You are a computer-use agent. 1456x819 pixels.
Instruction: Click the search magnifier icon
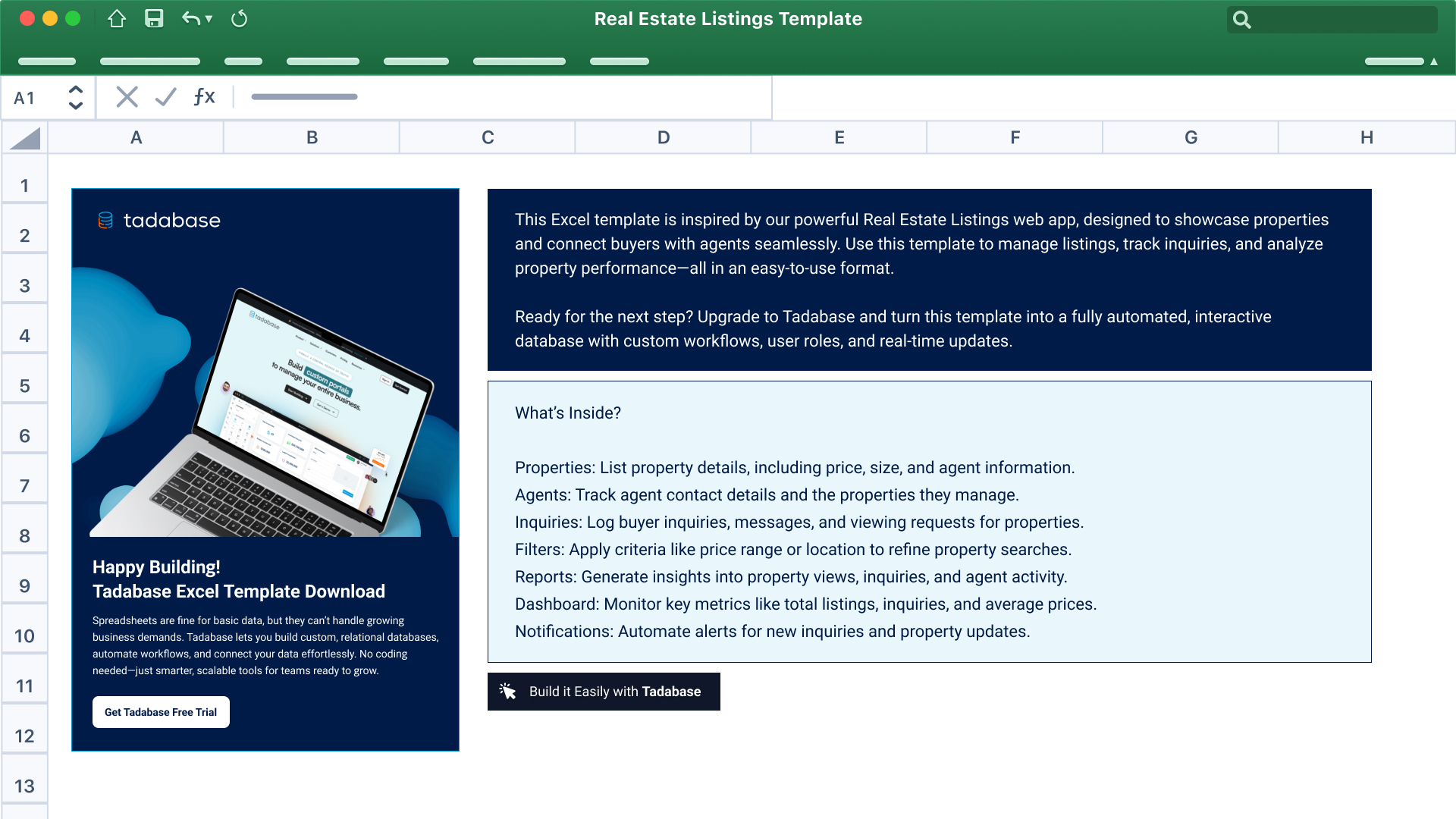[1241, 20]
